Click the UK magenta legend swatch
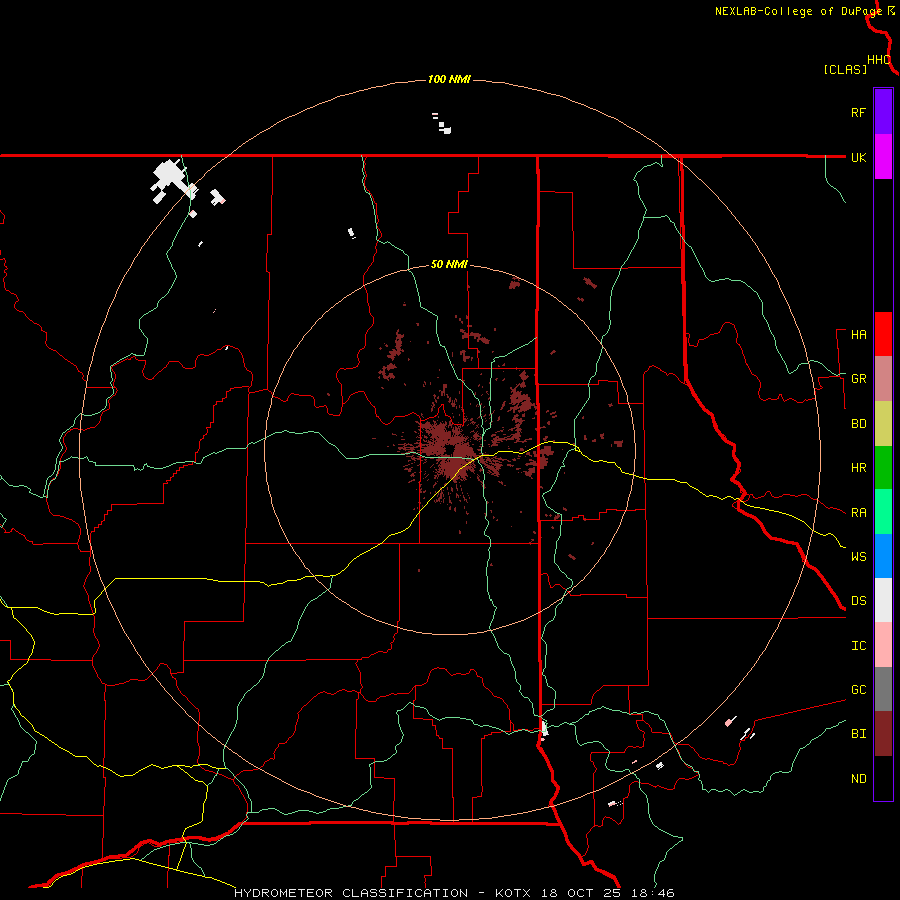 (x=883, y=157)
